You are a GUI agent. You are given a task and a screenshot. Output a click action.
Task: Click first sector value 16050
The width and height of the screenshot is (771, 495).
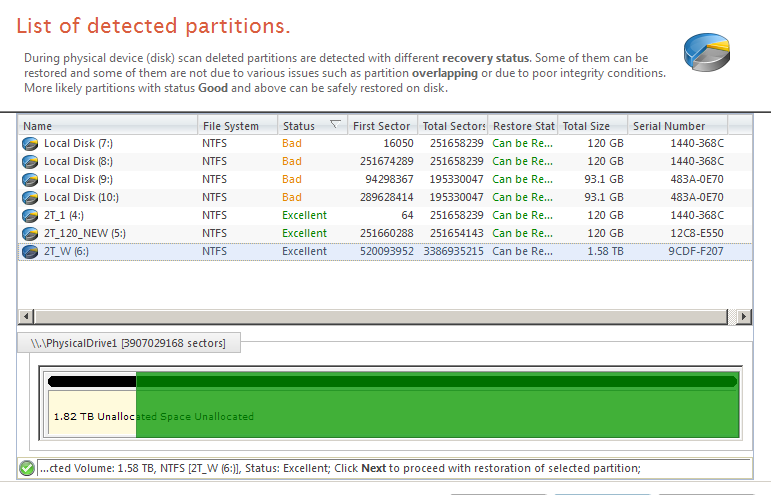(x=398, y=144)
